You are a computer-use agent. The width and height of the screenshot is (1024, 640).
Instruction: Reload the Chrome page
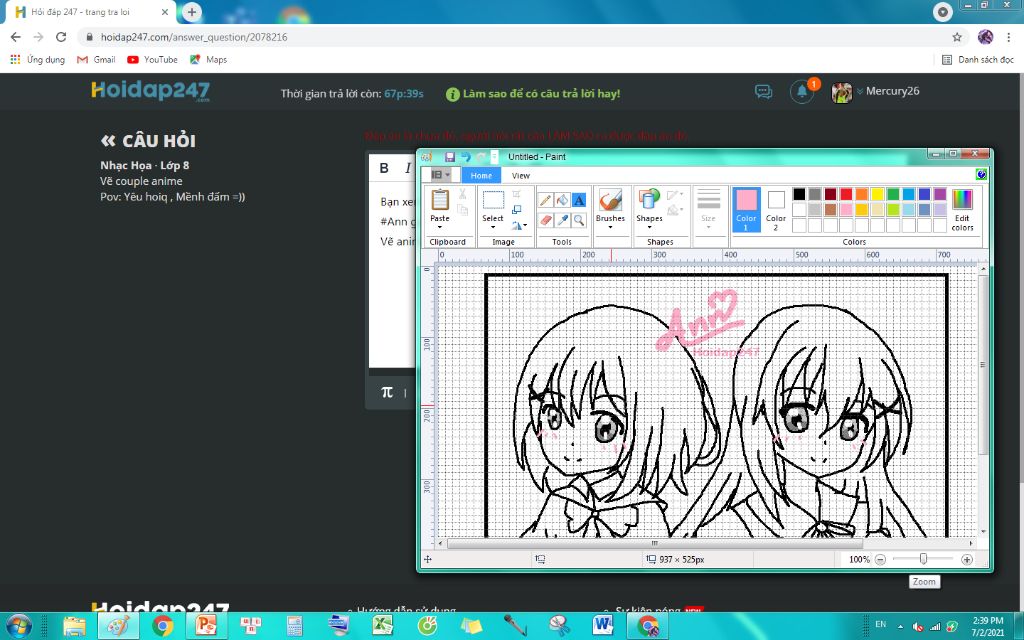coord(61,37)
